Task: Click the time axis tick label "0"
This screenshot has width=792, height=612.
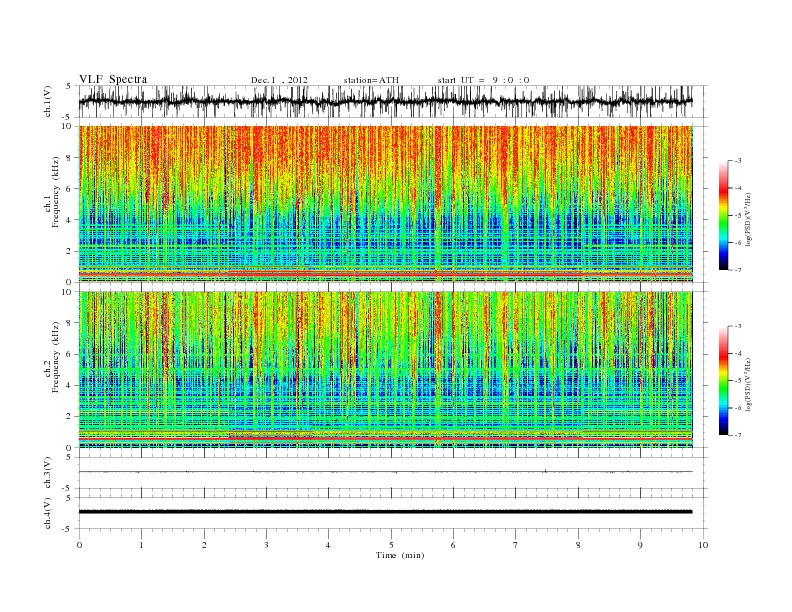Action: coord(79,545)
